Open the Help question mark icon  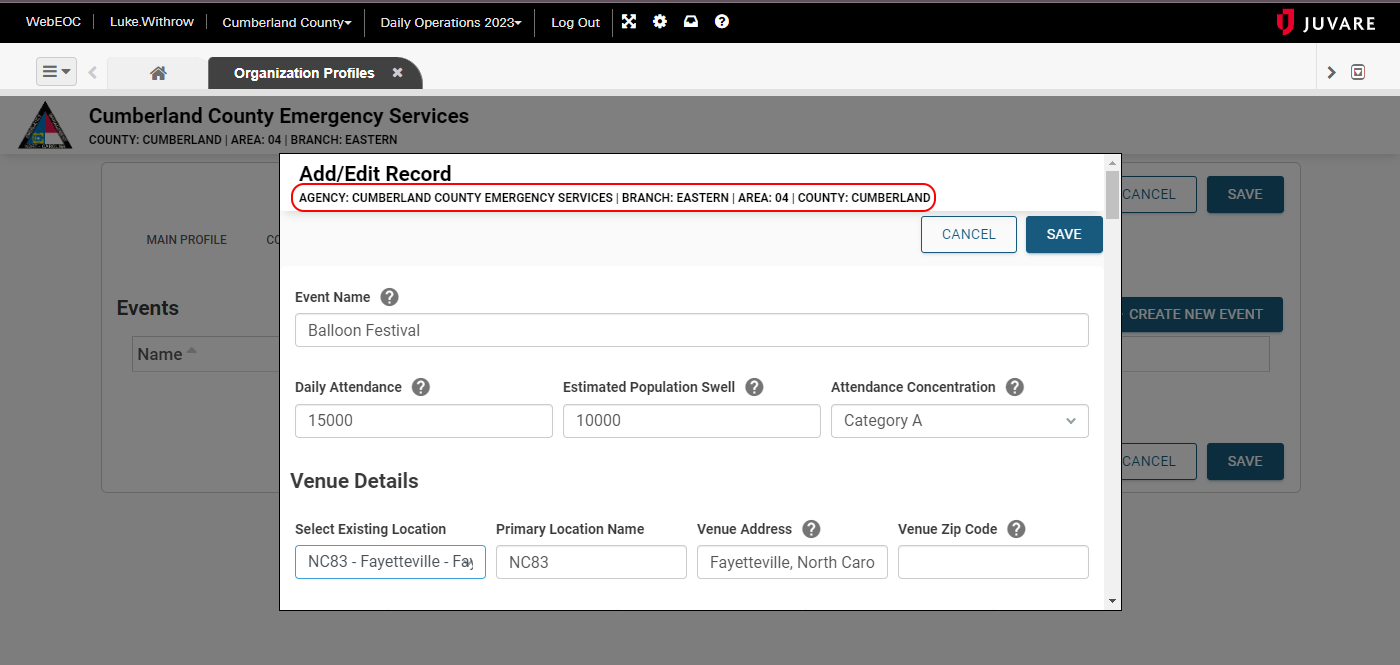(x=722, y=21)
